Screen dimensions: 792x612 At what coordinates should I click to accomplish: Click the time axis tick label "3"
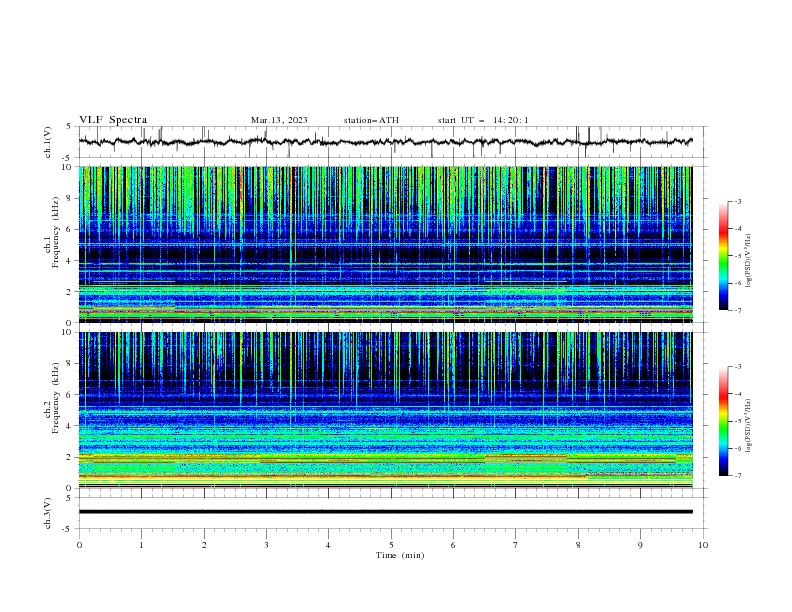click(266, 545)
